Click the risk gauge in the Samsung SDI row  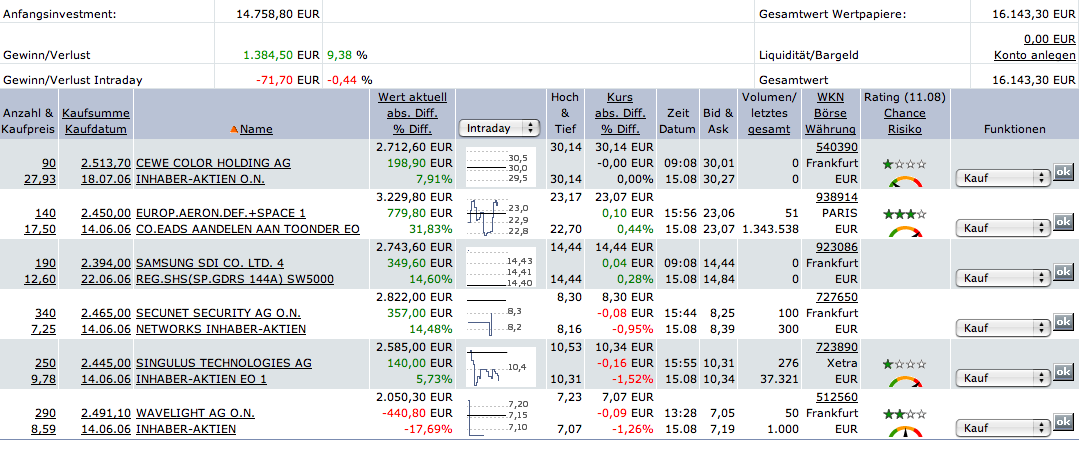tap(905, 282)
